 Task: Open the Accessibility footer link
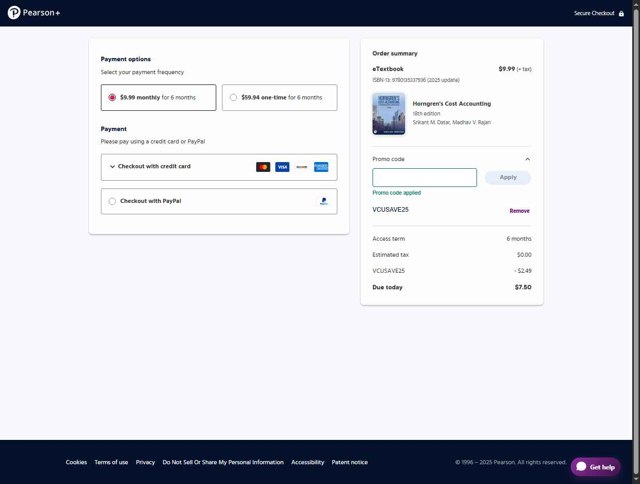pos(308,462)
